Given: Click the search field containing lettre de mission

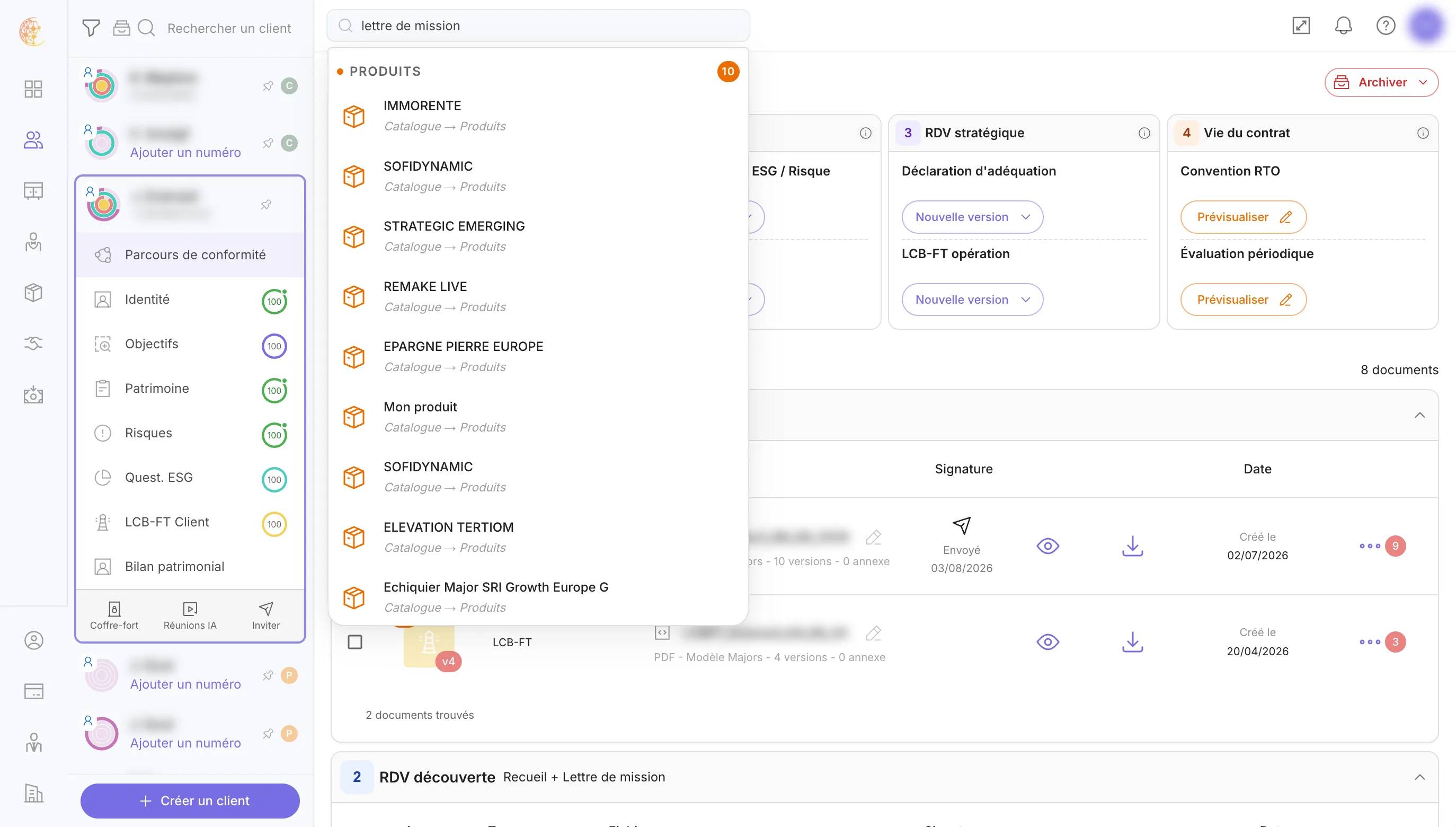Looking at the screenshot, I should [x=538, y=25].
